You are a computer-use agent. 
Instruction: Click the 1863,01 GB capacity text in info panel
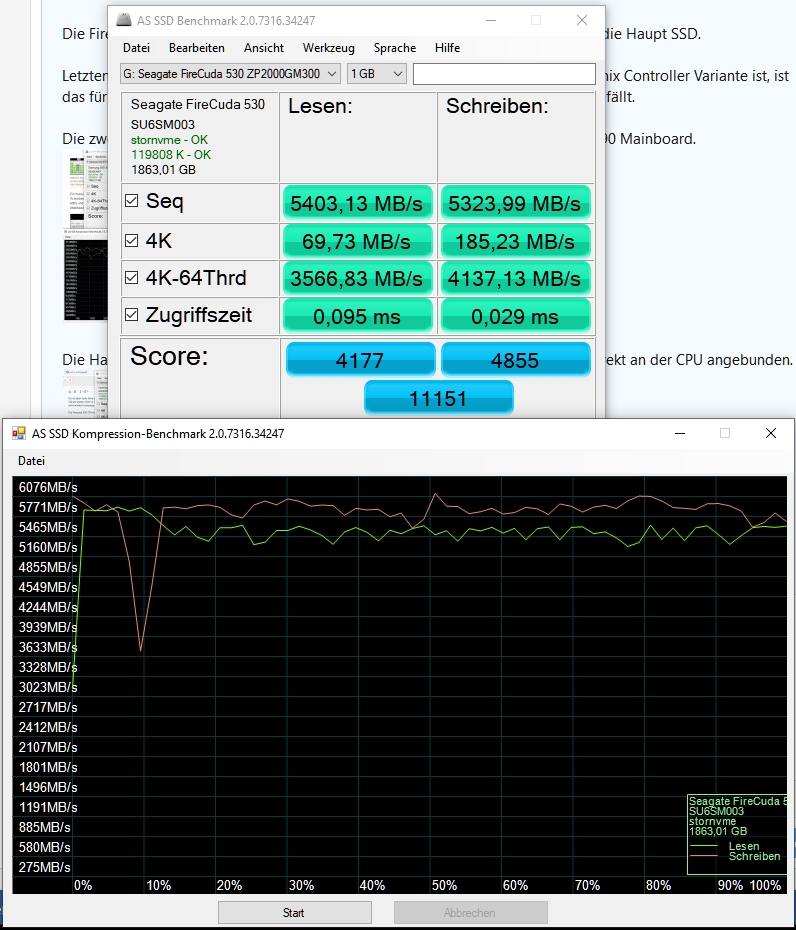coord(163,170)
